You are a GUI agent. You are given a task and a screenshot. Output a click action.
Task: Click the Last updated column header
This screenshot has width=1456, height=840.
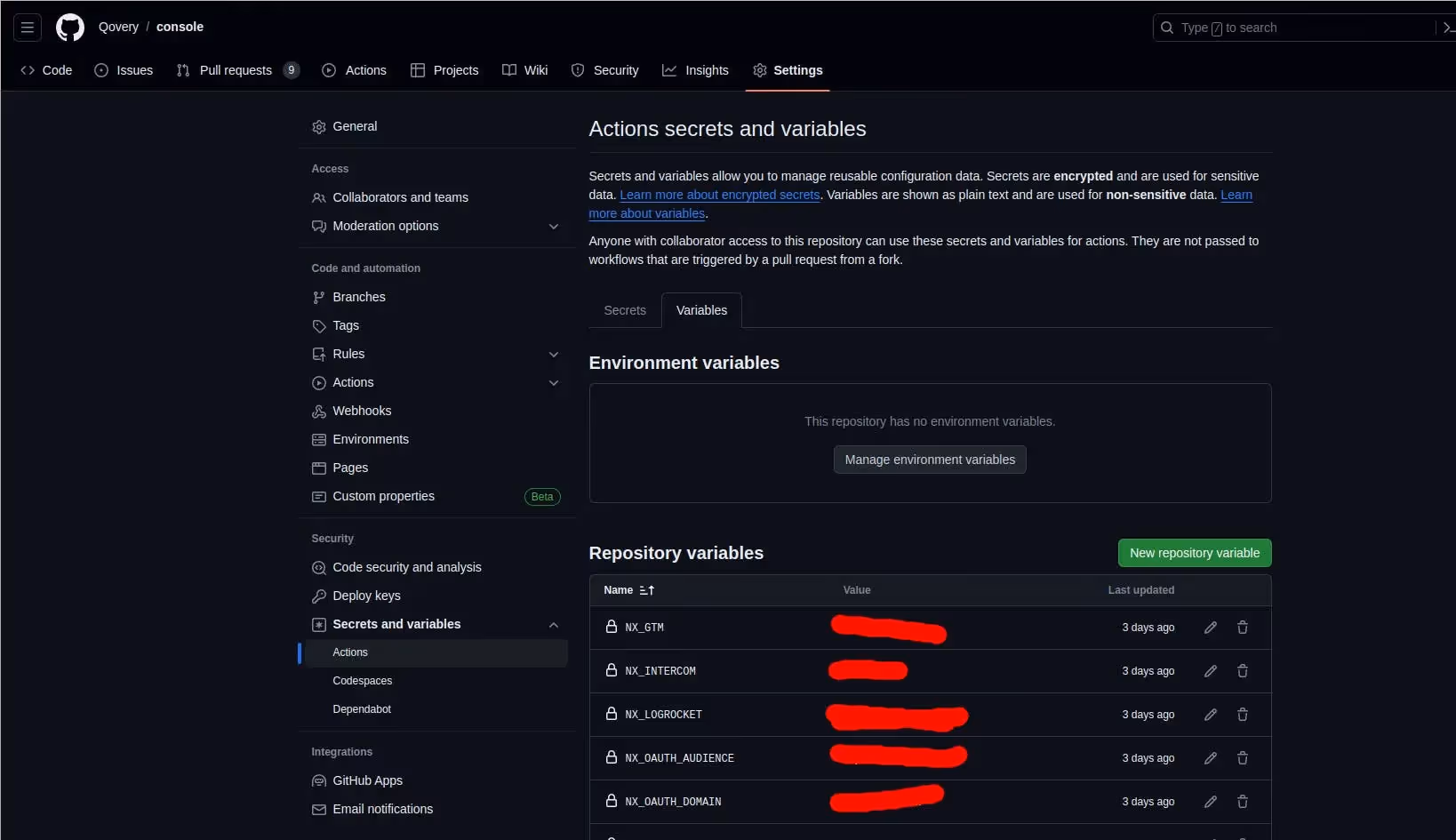(x=1140, y=590)
